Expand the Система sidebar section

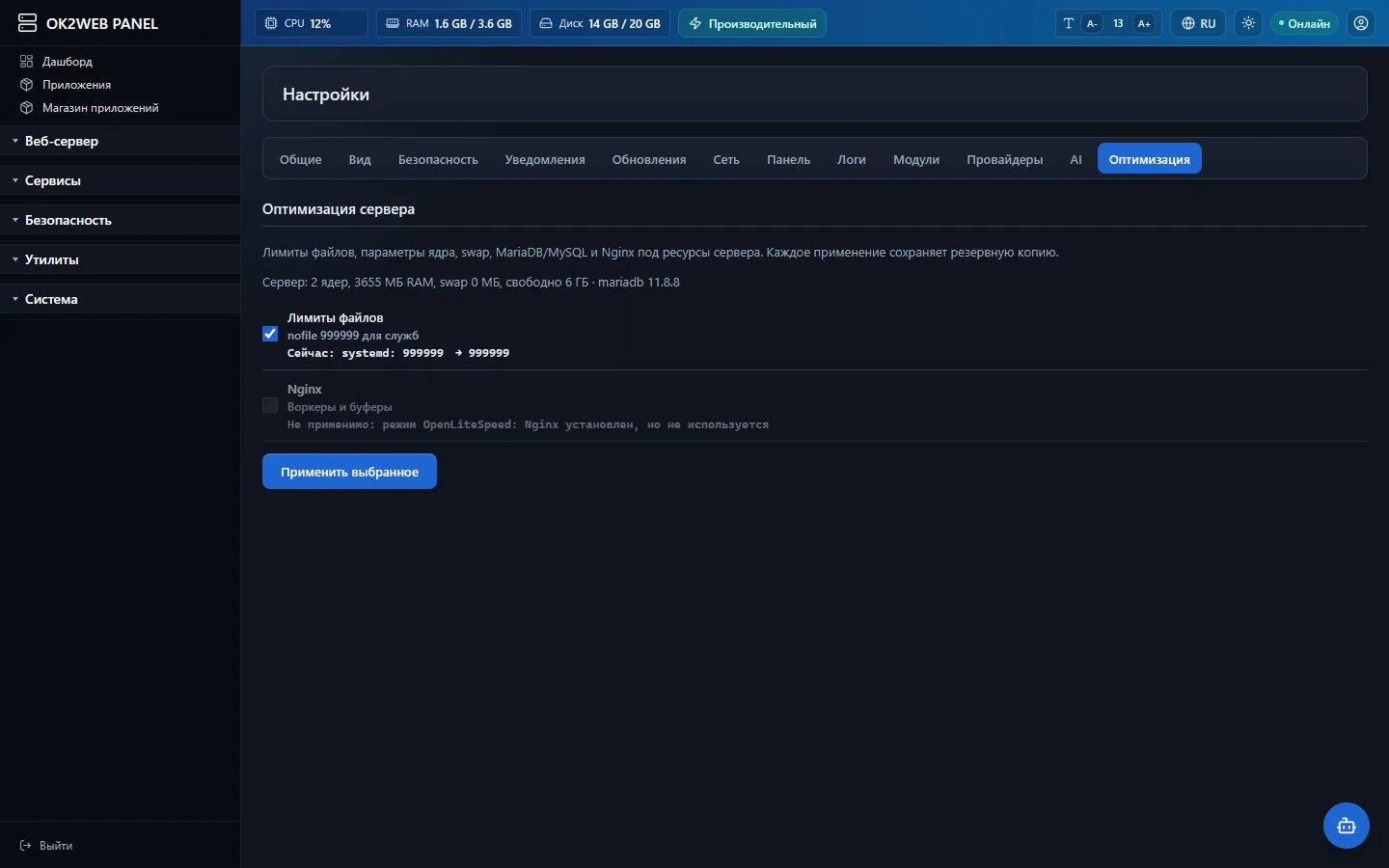pyautogui.click(x=120, y=299)
